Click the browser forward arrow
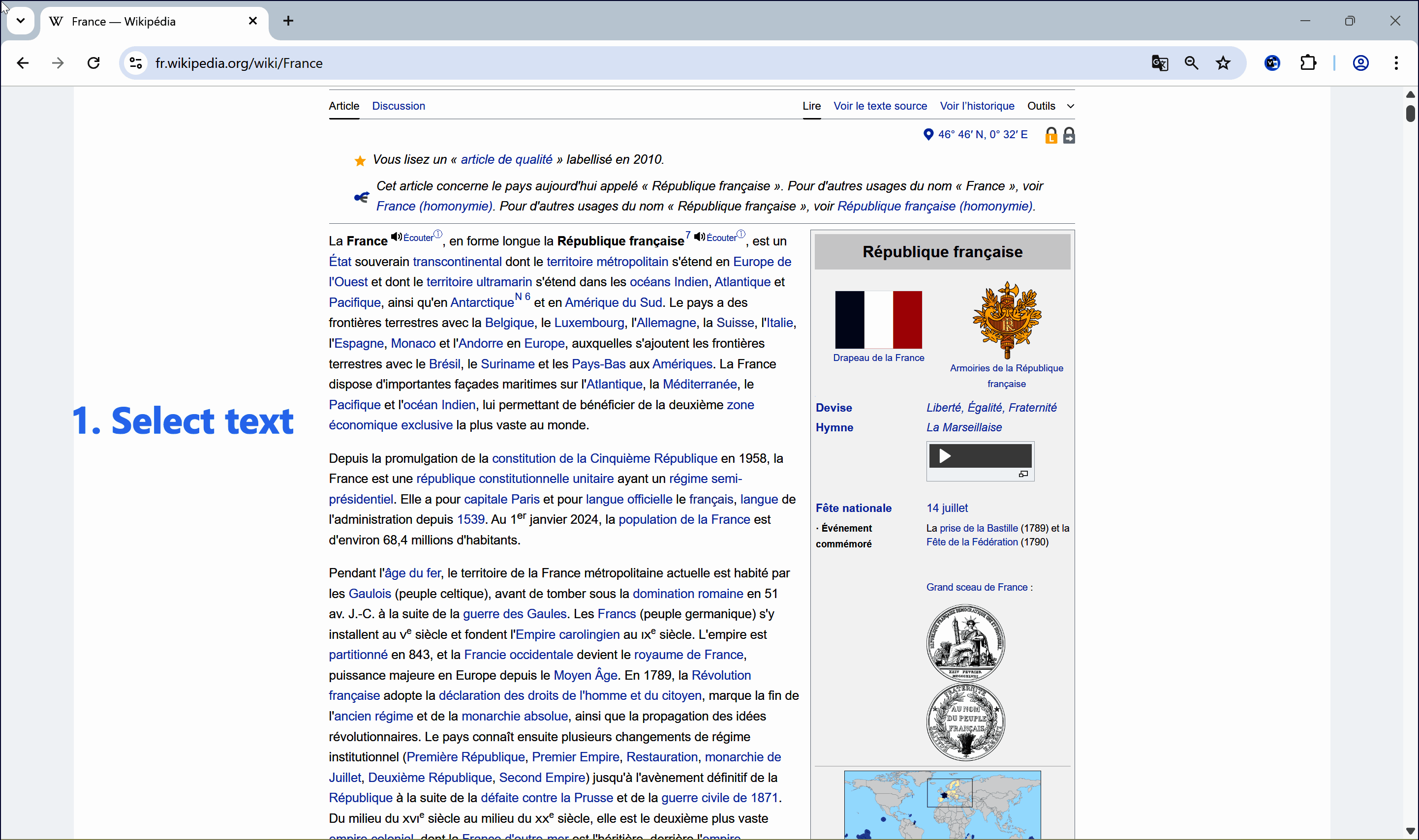Image resolution: width=1419 pixels, height=840 pixels. point(58,63)
